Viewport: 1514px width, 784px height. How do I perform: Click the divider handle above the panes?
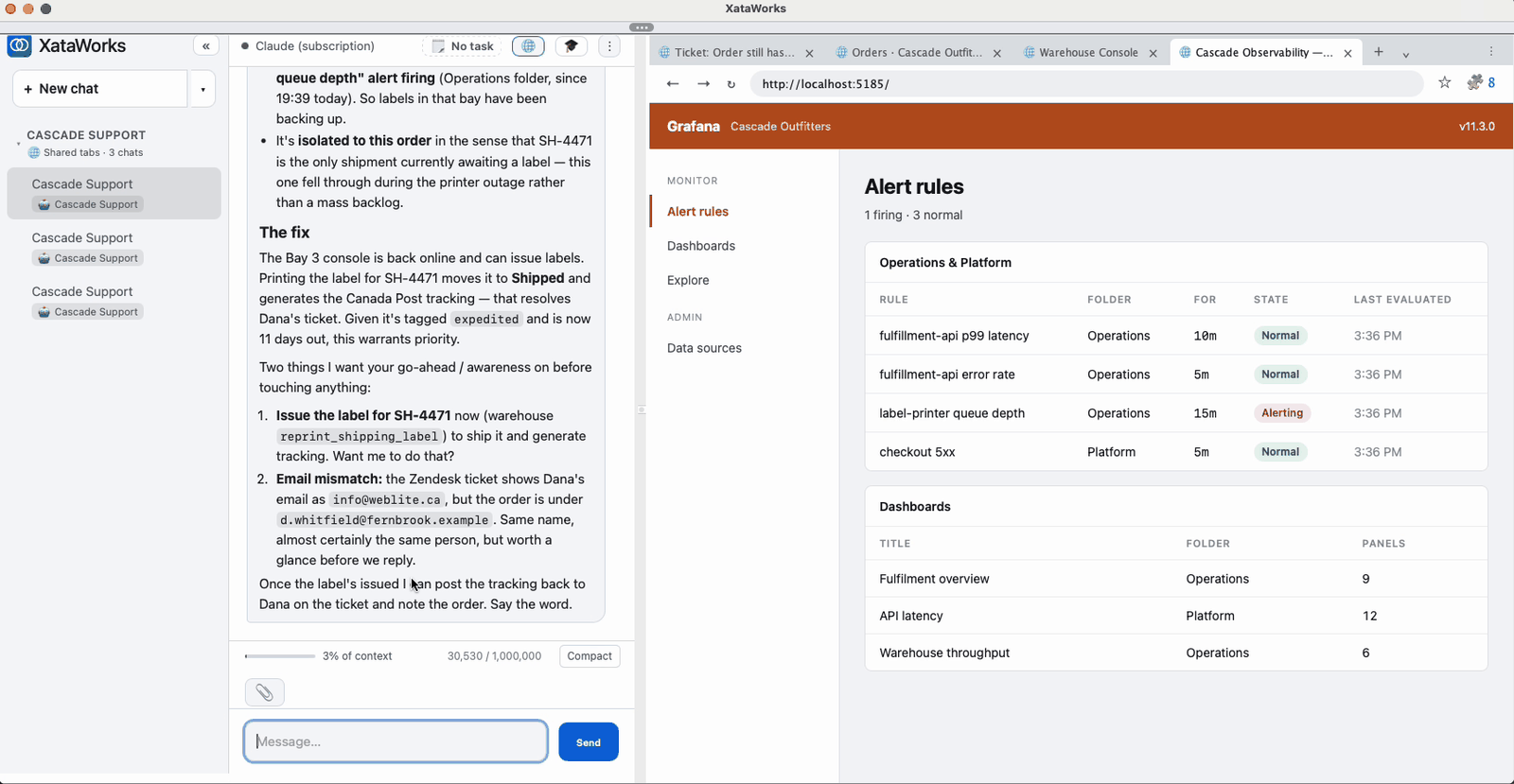click(641, 27)
